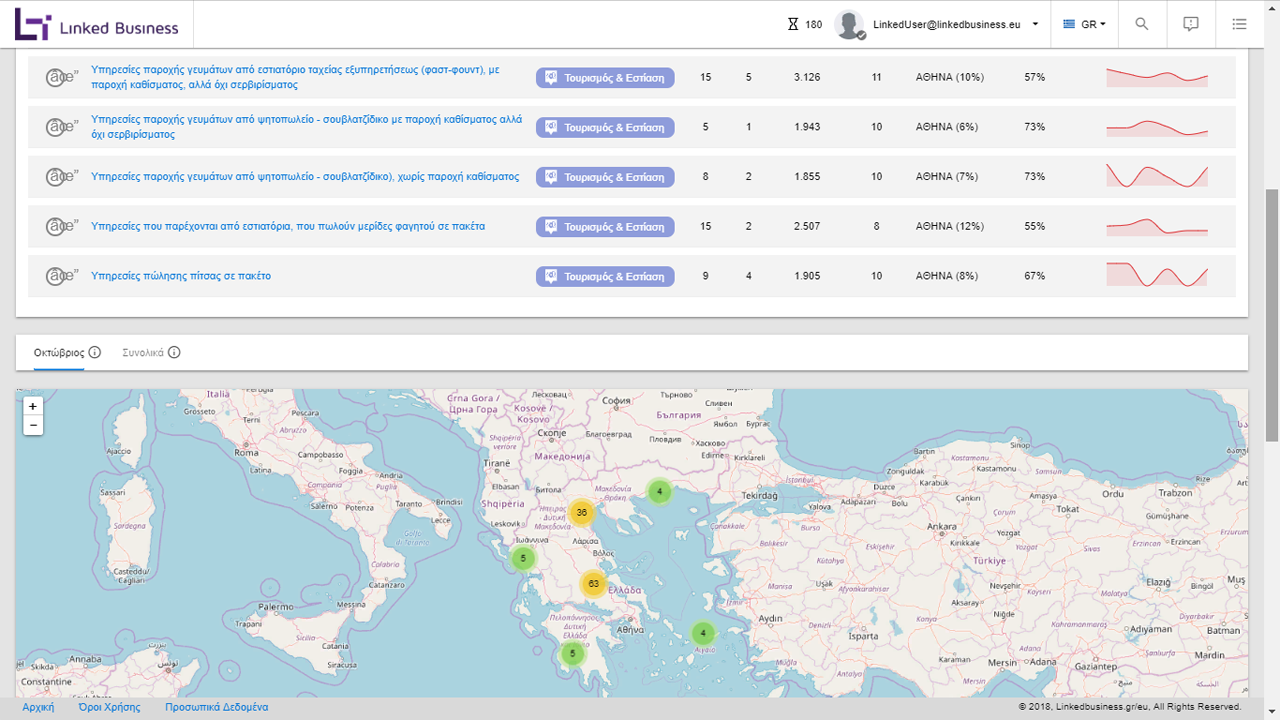Zoom out the map with minus button
Image resolution: width=1280 pixels, height=720 pixels.
tap(33, 426)
